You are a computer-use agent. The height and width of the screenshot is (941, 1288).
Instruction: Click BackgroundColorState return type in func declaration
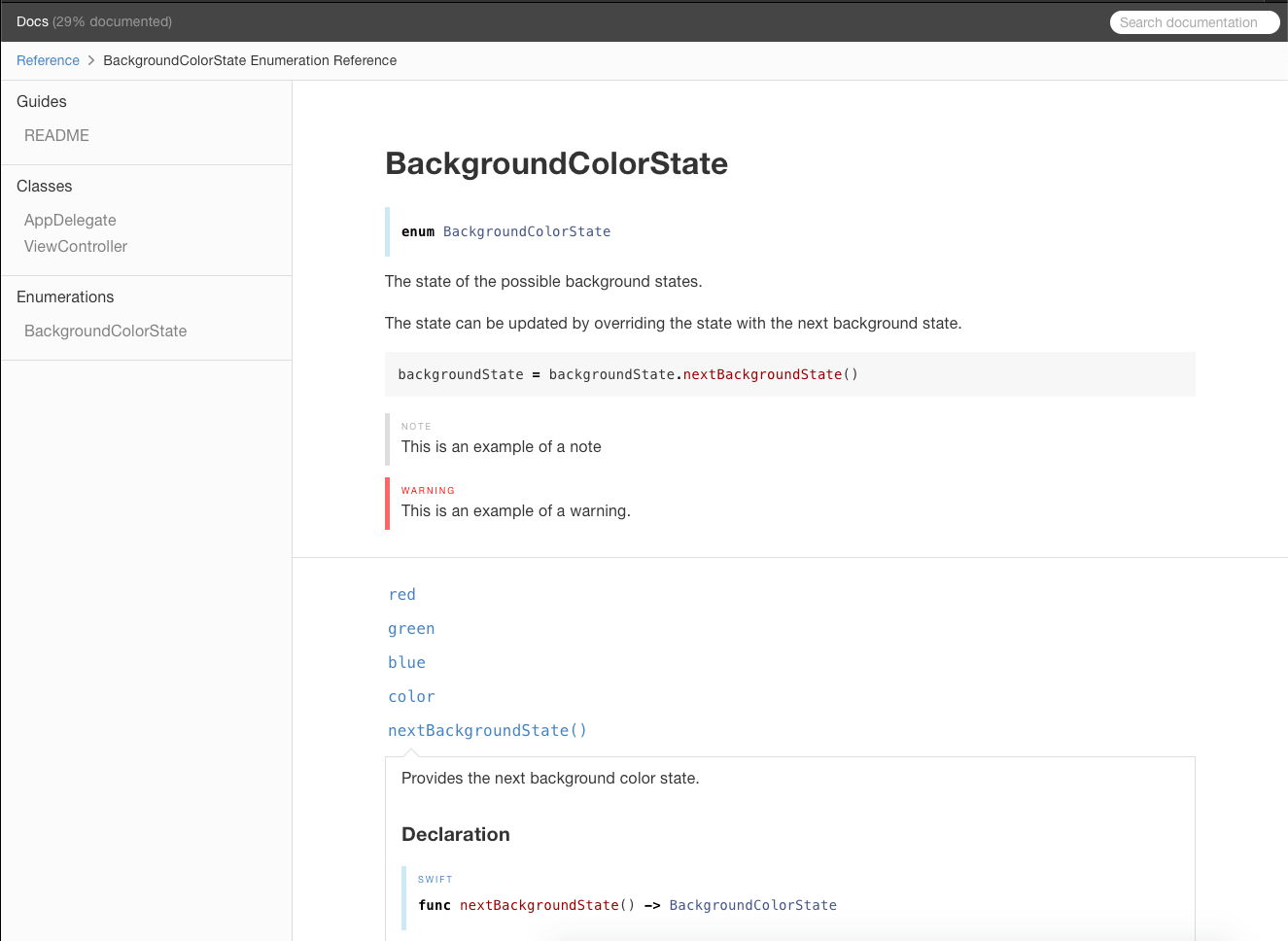752,905
